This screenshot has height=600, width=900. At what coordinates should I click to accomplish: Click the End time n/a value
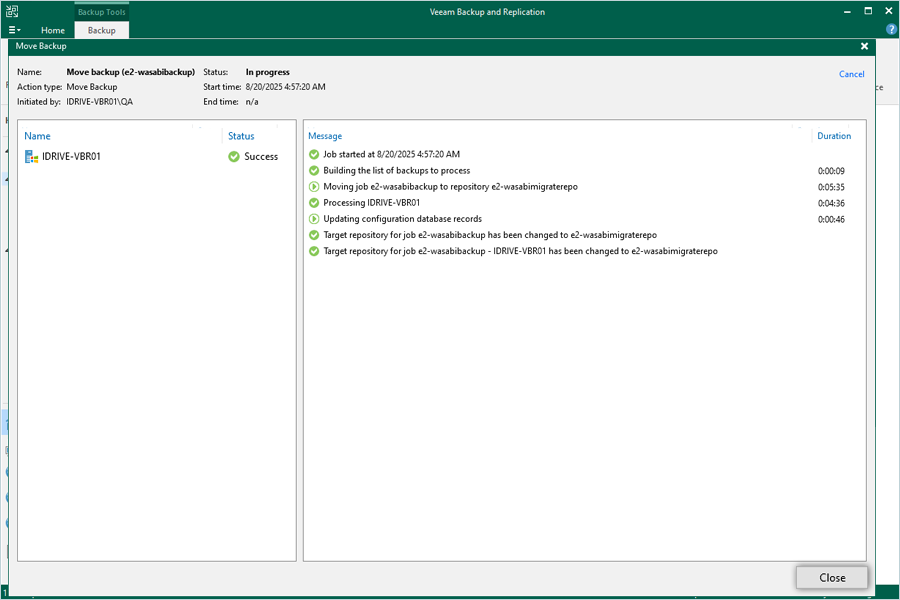point(252,102)
